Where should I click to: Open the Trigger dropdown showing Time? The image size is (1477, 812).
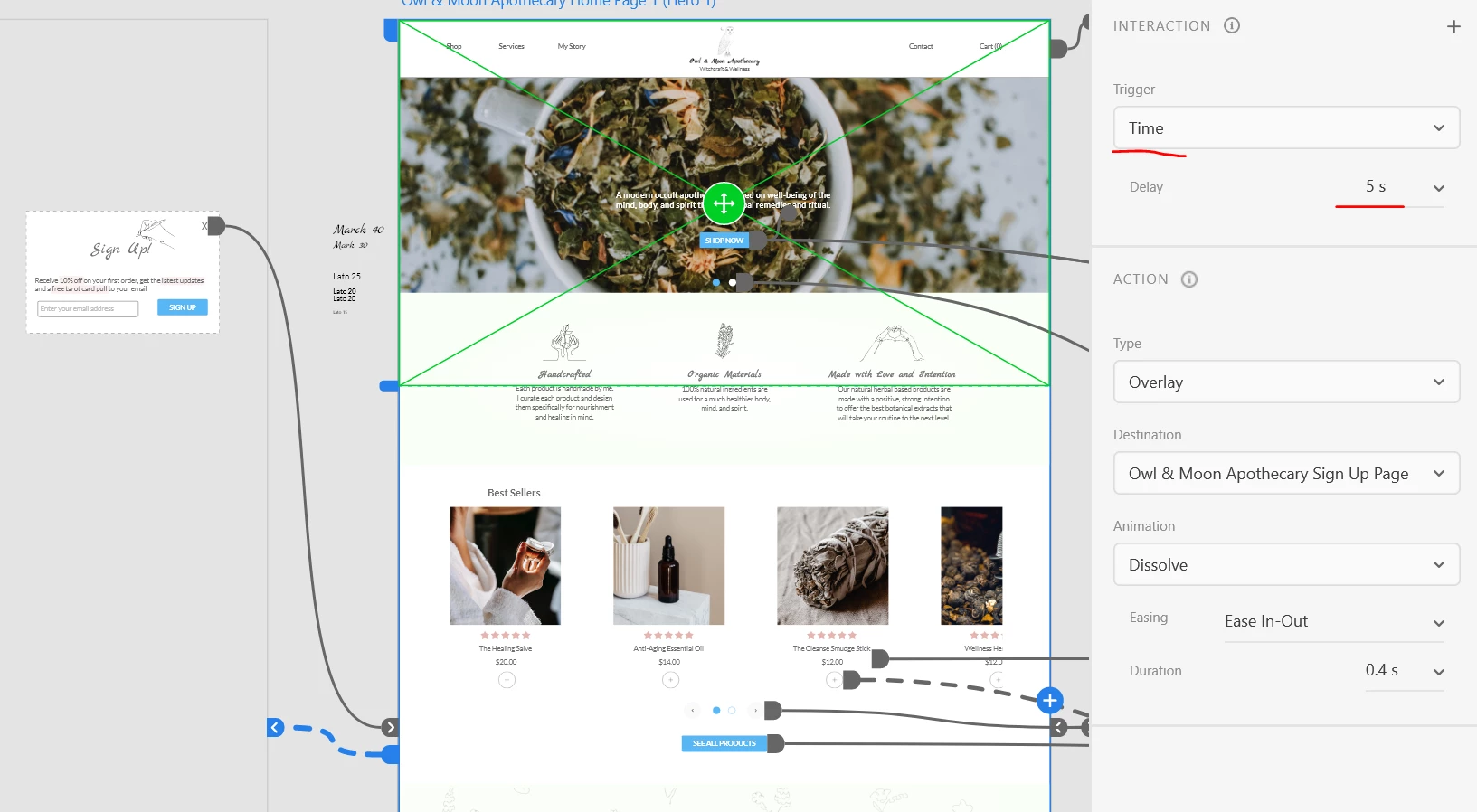(1286, 127)
